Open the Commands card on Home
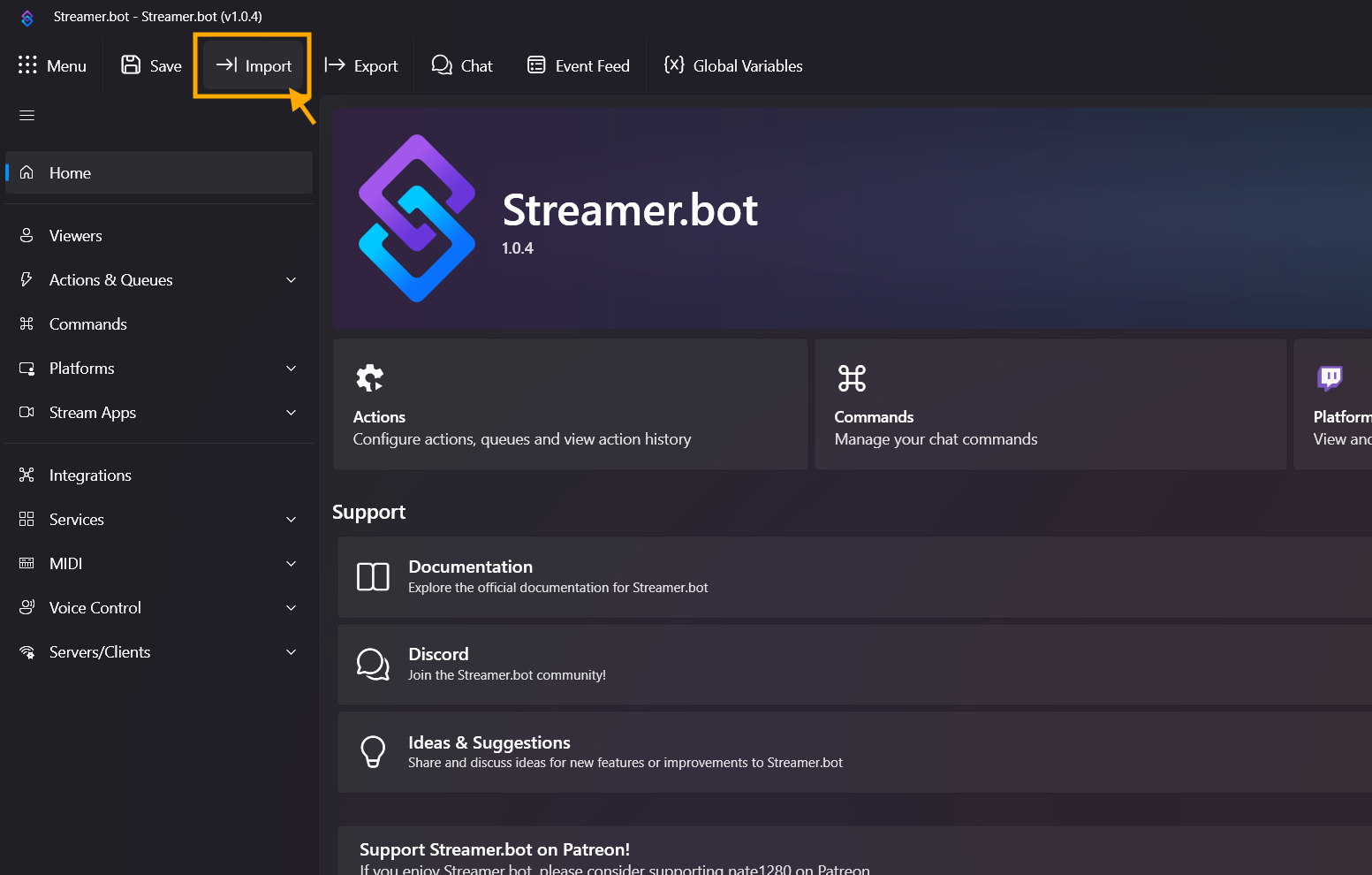The image size is (1372, 875). [1050, 405]
